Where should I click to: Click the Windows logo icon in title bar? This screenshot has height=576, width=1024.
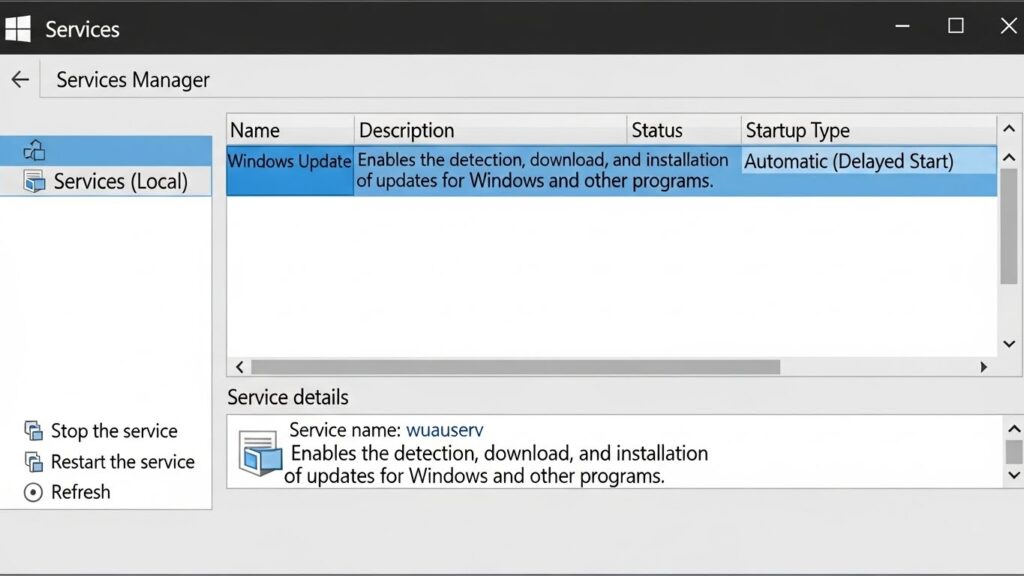[x=18, y=29]
